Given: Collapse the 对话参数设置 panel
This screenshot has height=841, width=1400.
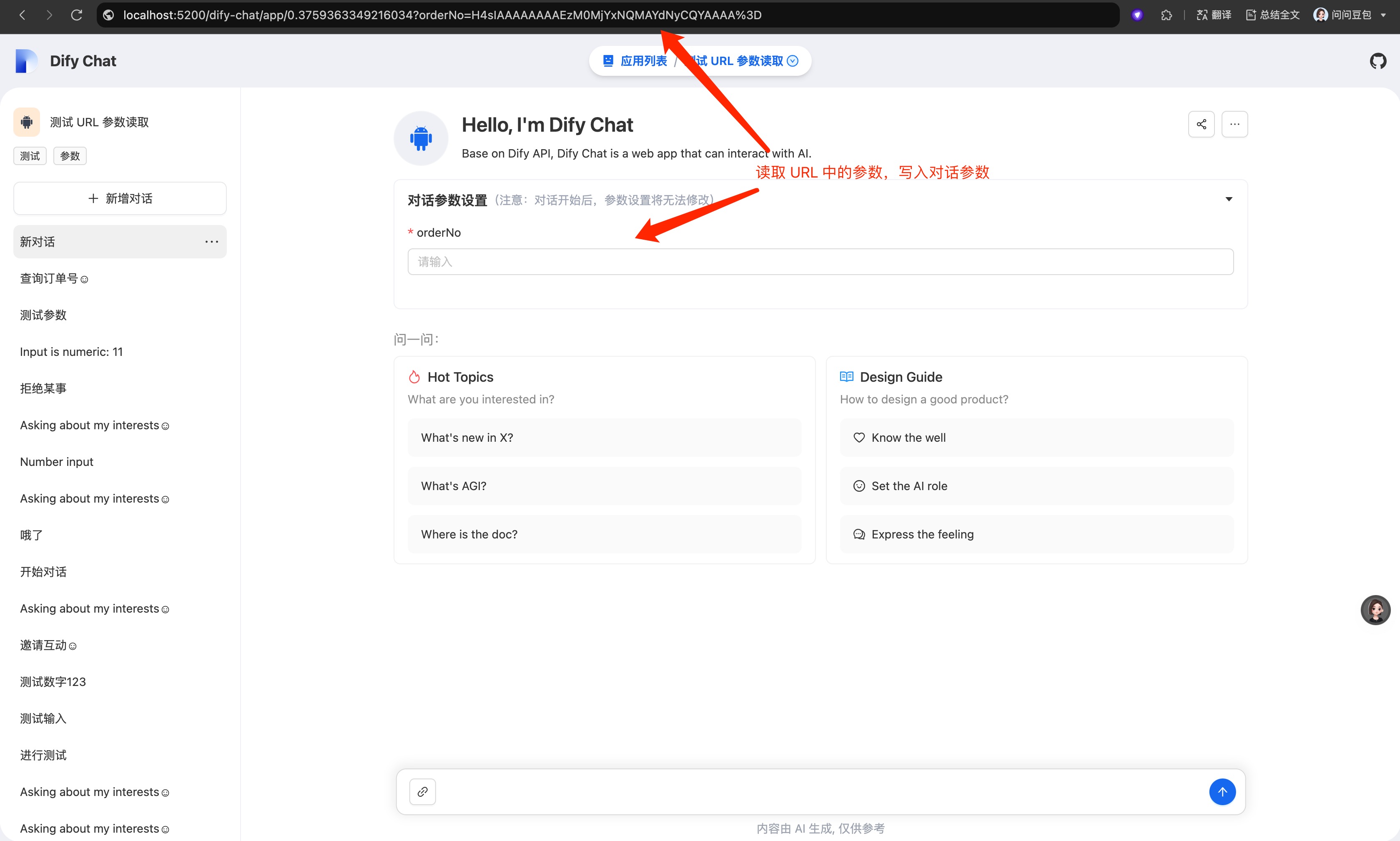Looking at the screenshot, I should pyautogui.click(x=1228, y=199).
